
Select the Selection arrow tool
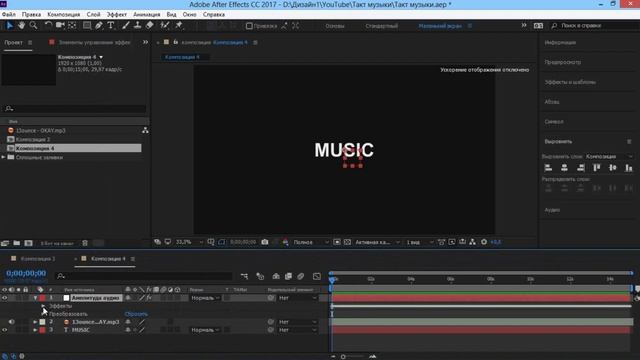point(10,25)
